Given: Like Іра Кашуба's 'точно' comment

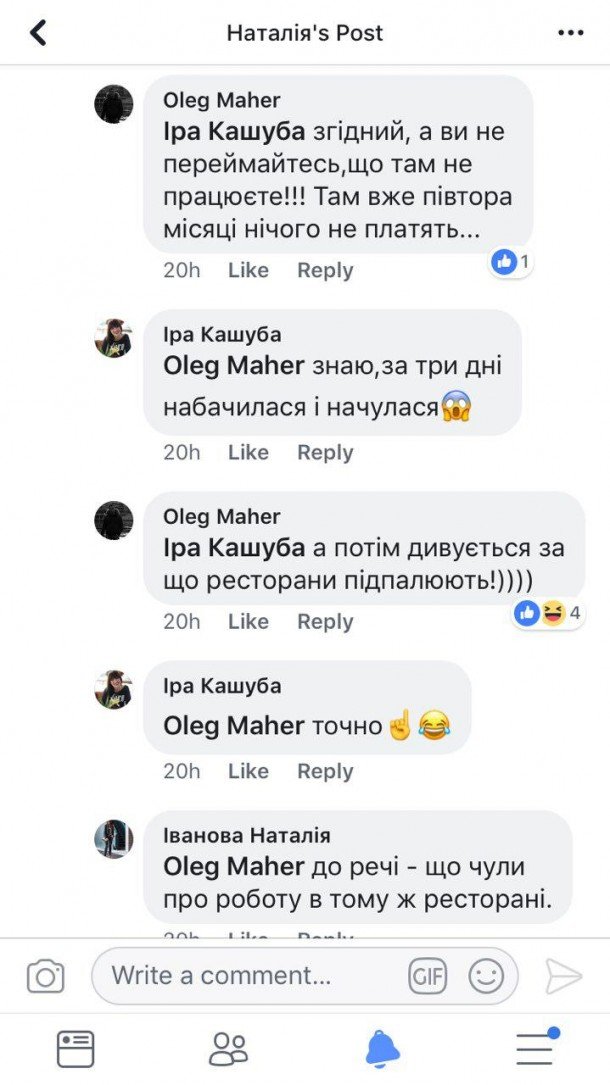Looking at the screenshot, I should [248, 771].
